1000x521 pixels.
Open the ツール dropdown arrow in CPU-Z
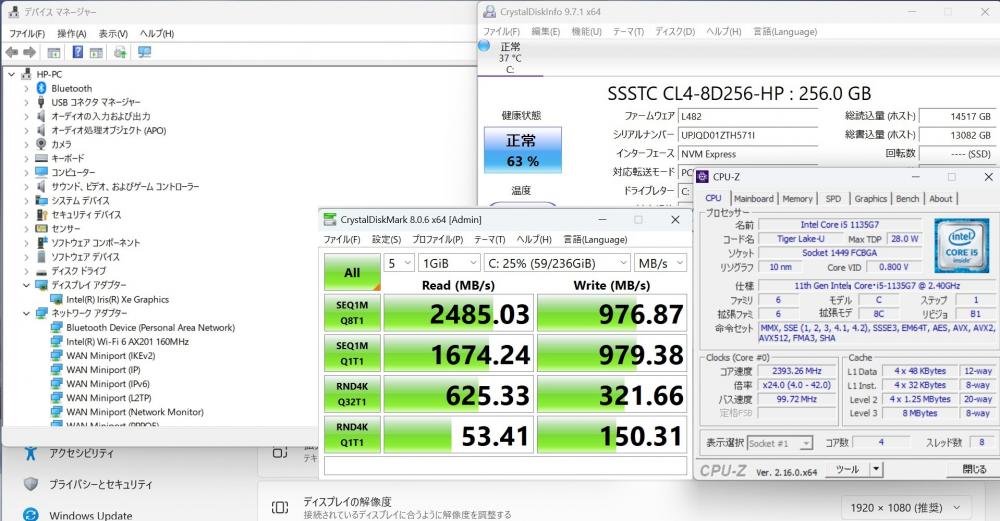coord(877,469)
